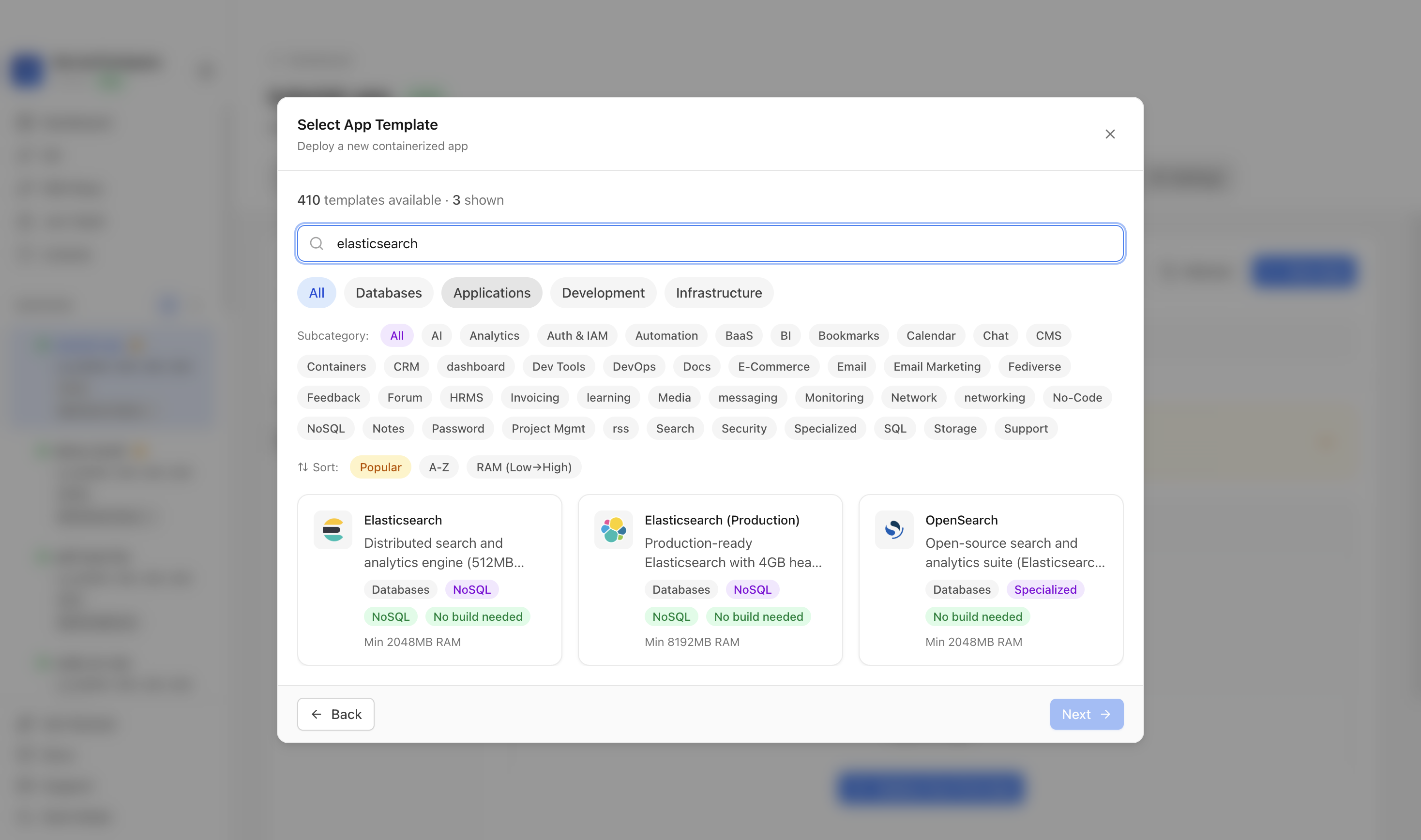This screenshot has height=840, width=1421.
Task: Filter by Media subcategory
Action: (x=674, y=397)
